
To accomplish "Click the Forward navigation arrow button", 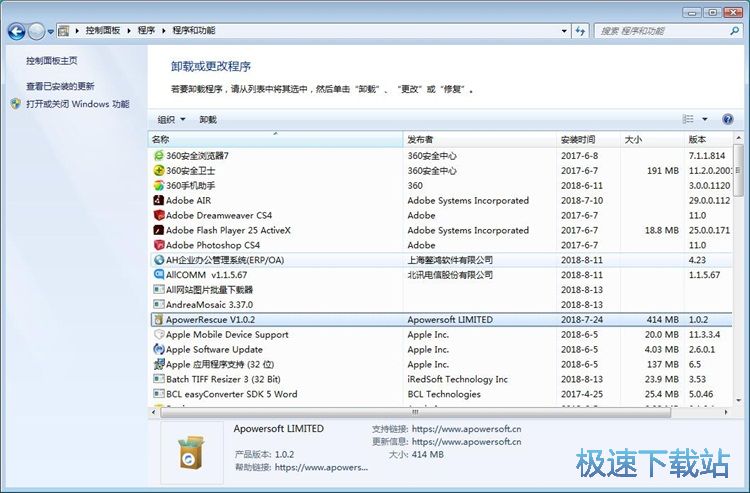I will click(36, 32).
